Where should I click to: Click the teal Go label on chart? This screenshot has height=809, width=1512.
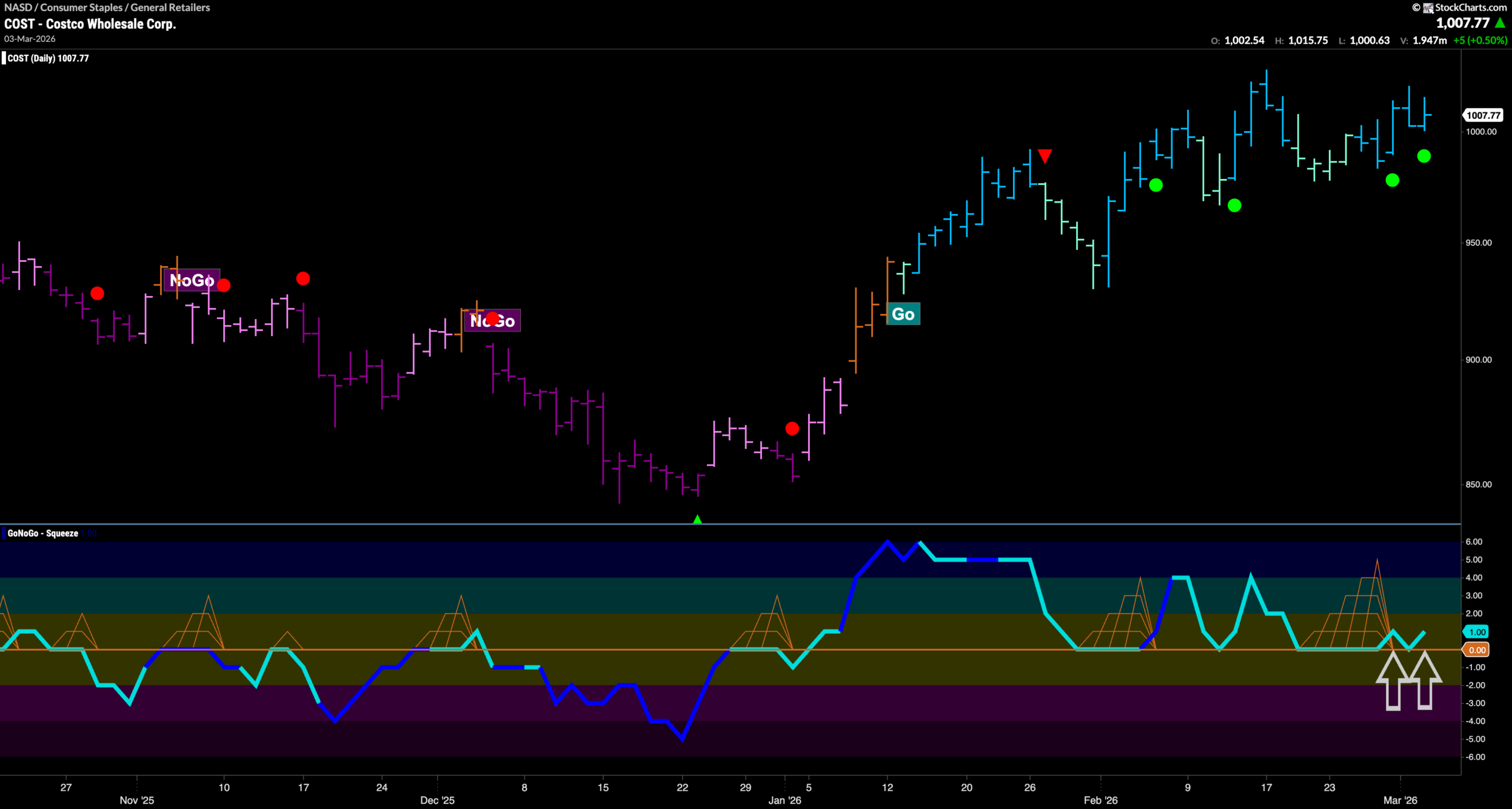click(903, 314)
